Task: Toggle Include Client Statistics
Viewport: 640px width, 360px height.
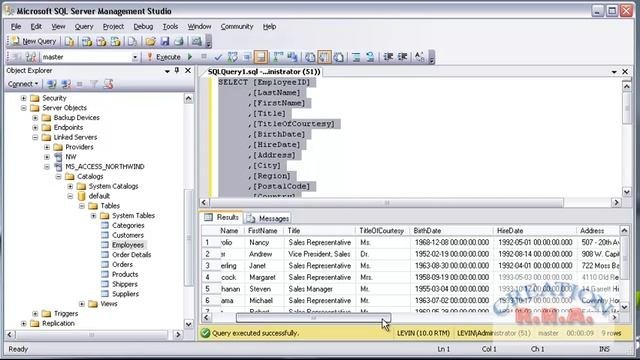Action: [293, 57]
